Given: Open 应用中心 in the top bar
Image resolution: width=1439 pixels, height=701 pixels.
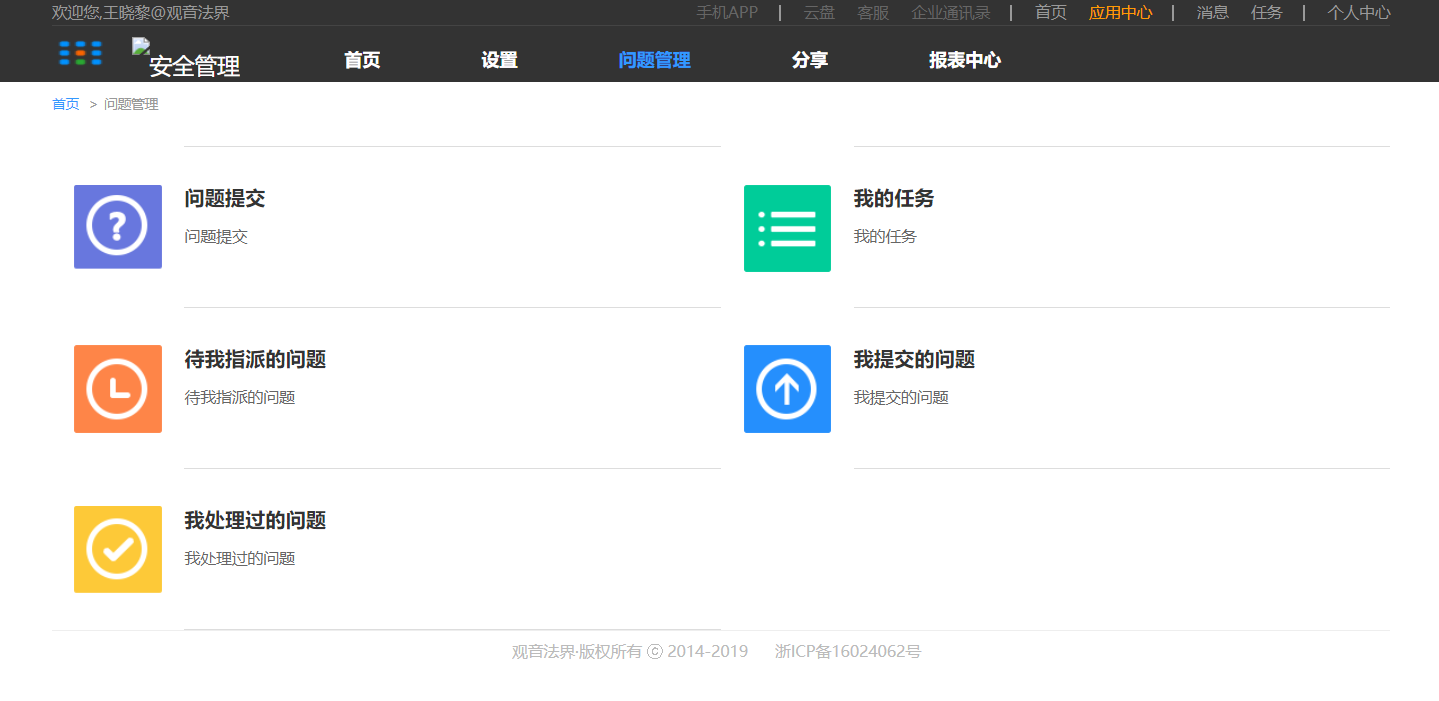Looking at the screenshot, I should [x=1120, y=13].
